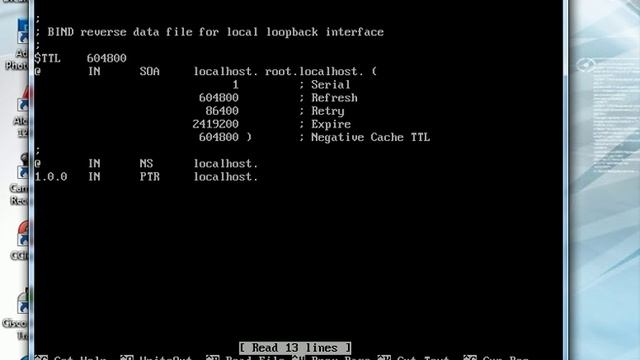Click the '; Refresh' comment
The height and width of the screenshot is (360, 640).
click(328, 98)
